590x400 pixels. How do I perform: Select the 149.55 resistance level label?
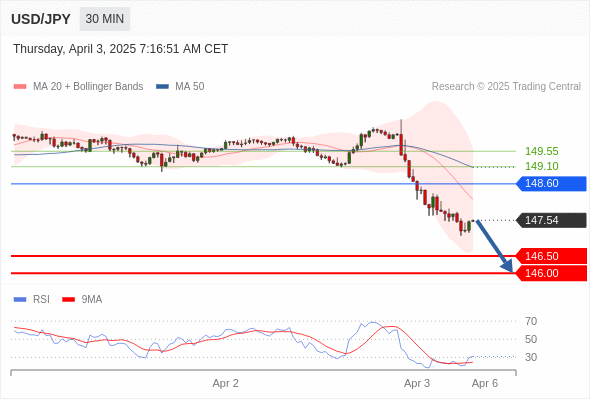pyautogui.click(x=541, y=151)
